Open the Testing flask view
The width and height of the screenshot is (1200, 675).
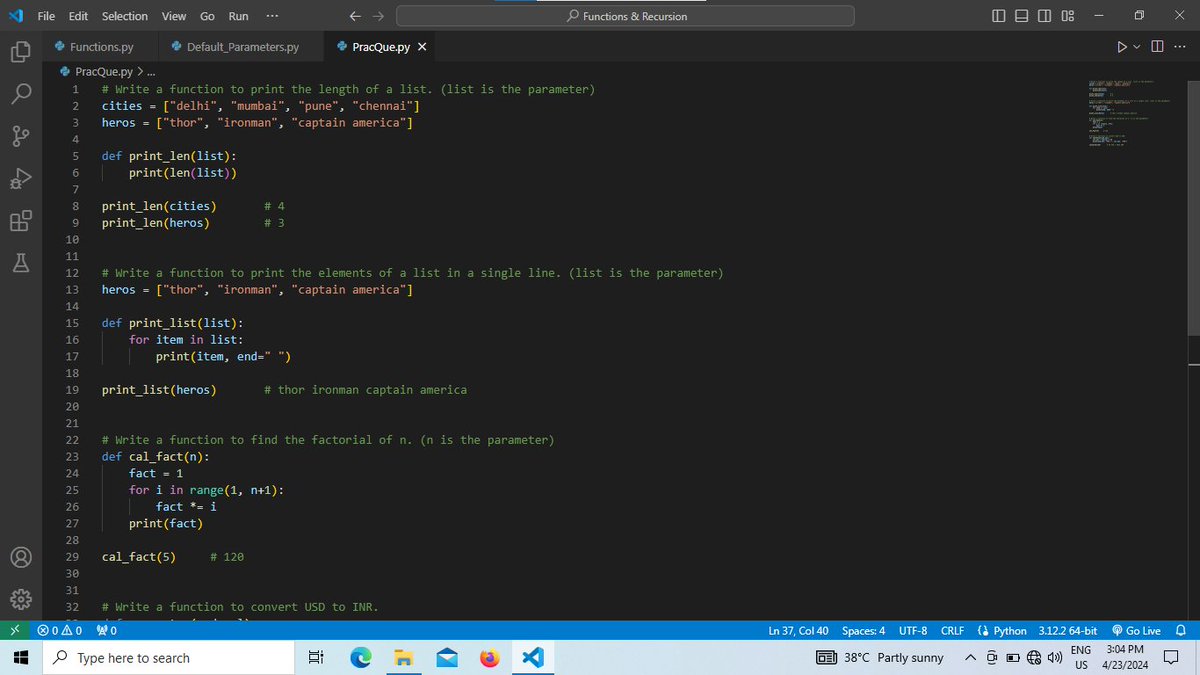(22, 264)
